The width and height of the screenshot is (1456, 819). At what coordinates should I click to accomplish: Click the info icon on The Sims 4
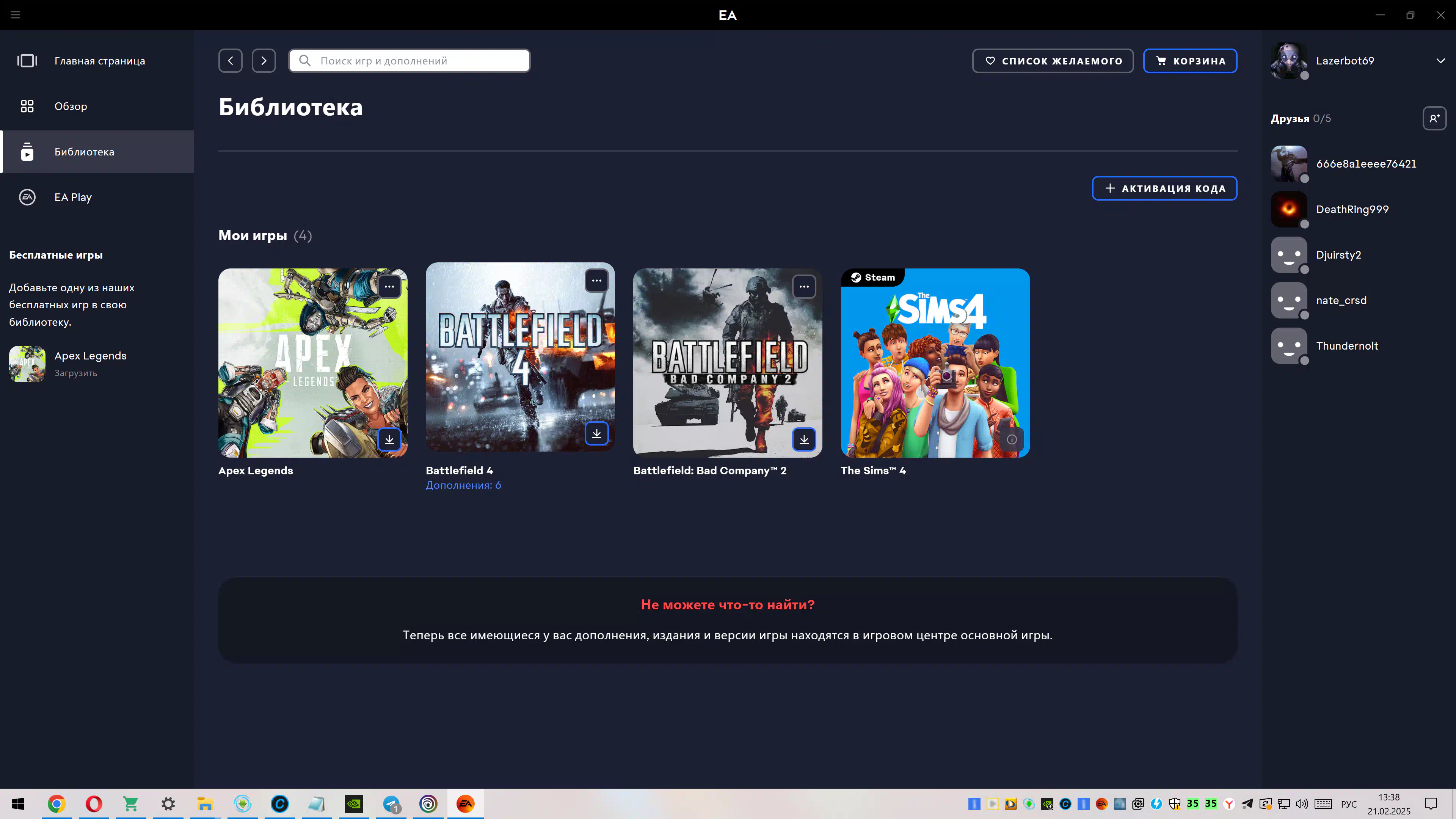[x=1012, y=439]
